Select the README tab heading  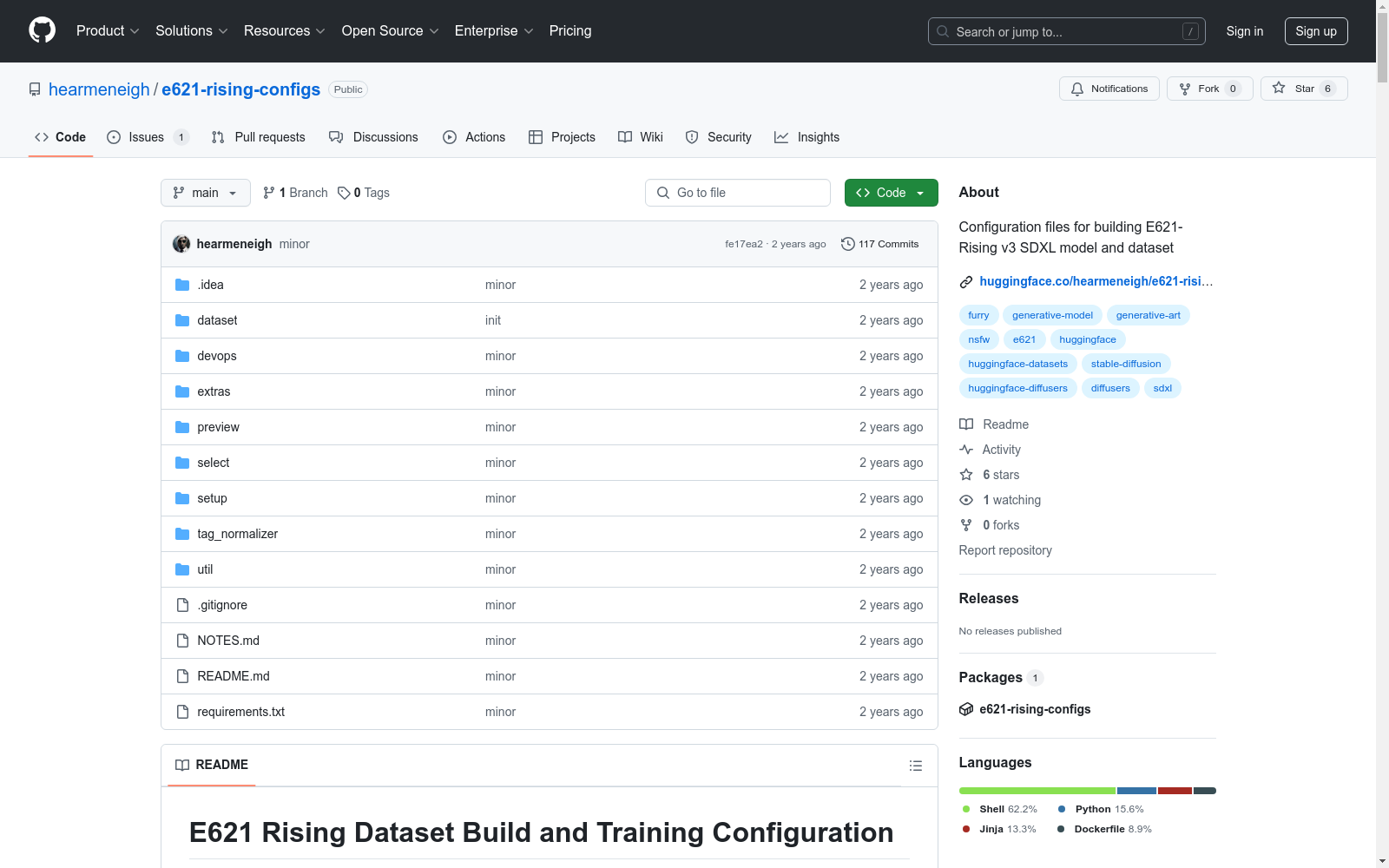pyautogui.click(x=212, y=765)
